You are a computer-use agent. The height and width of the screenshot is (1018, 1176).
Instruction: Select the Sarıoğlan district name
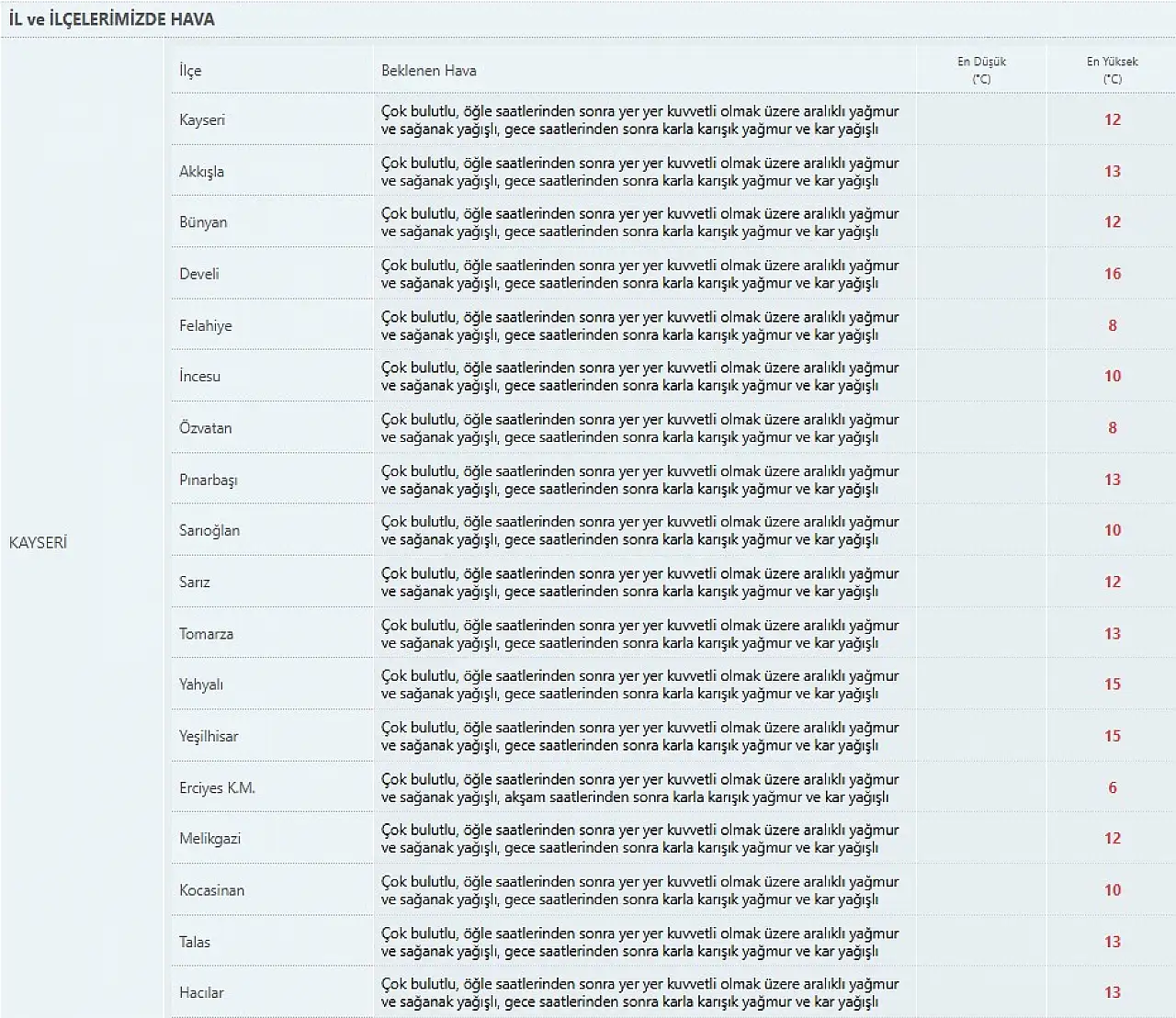pos(209,530)
